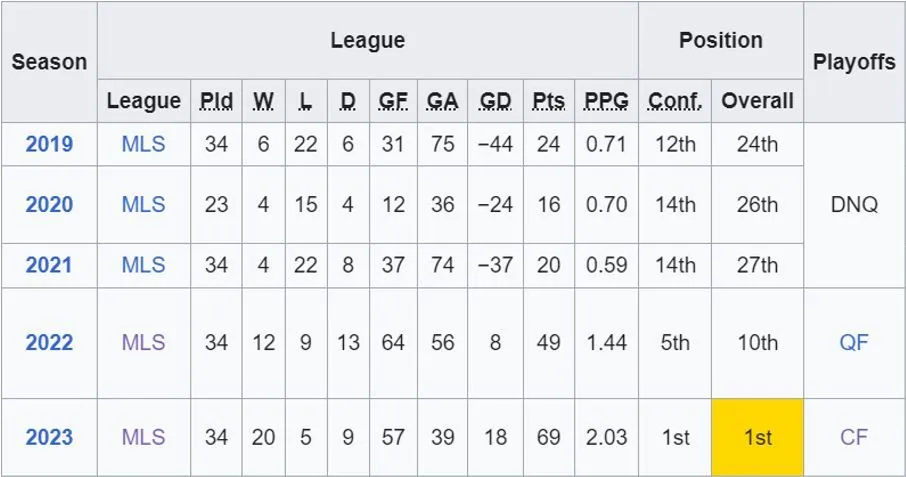Click the GF column header abbreviation

coord(393,101)
